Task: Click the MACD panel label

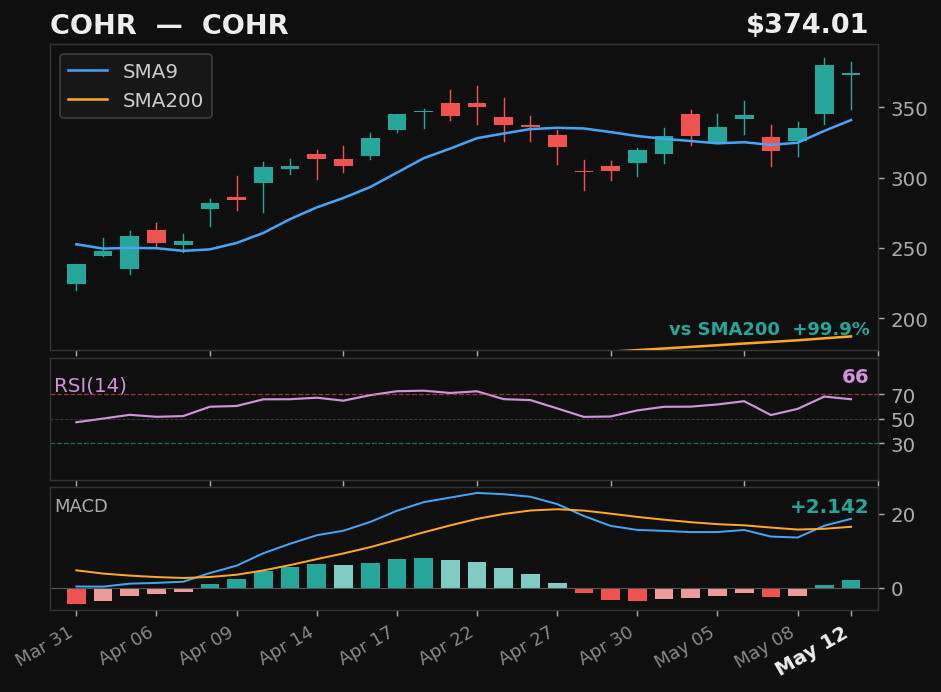Action: coord(81,506)
